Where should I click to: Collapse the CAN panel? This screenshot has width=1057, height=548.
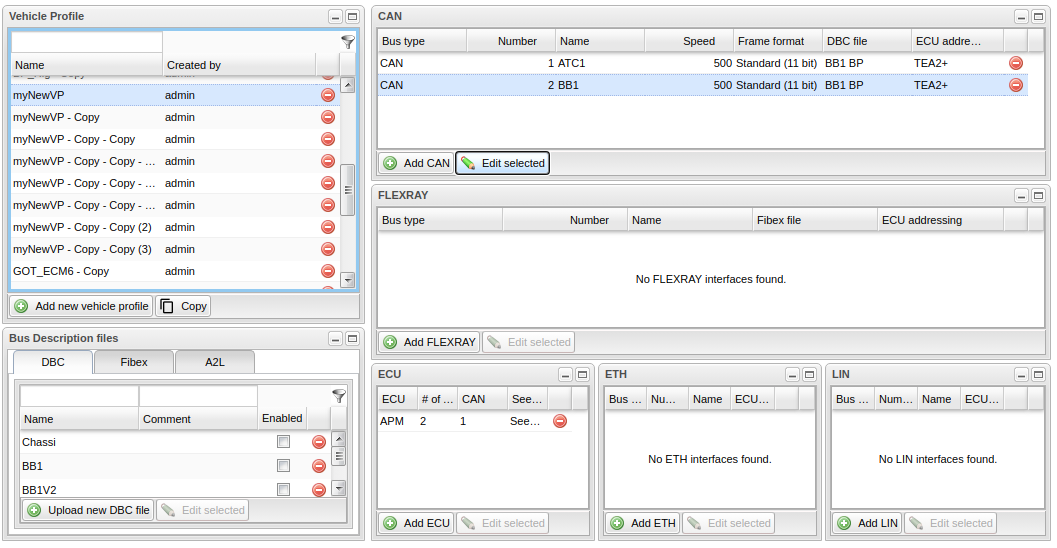tap(1020, 17)
